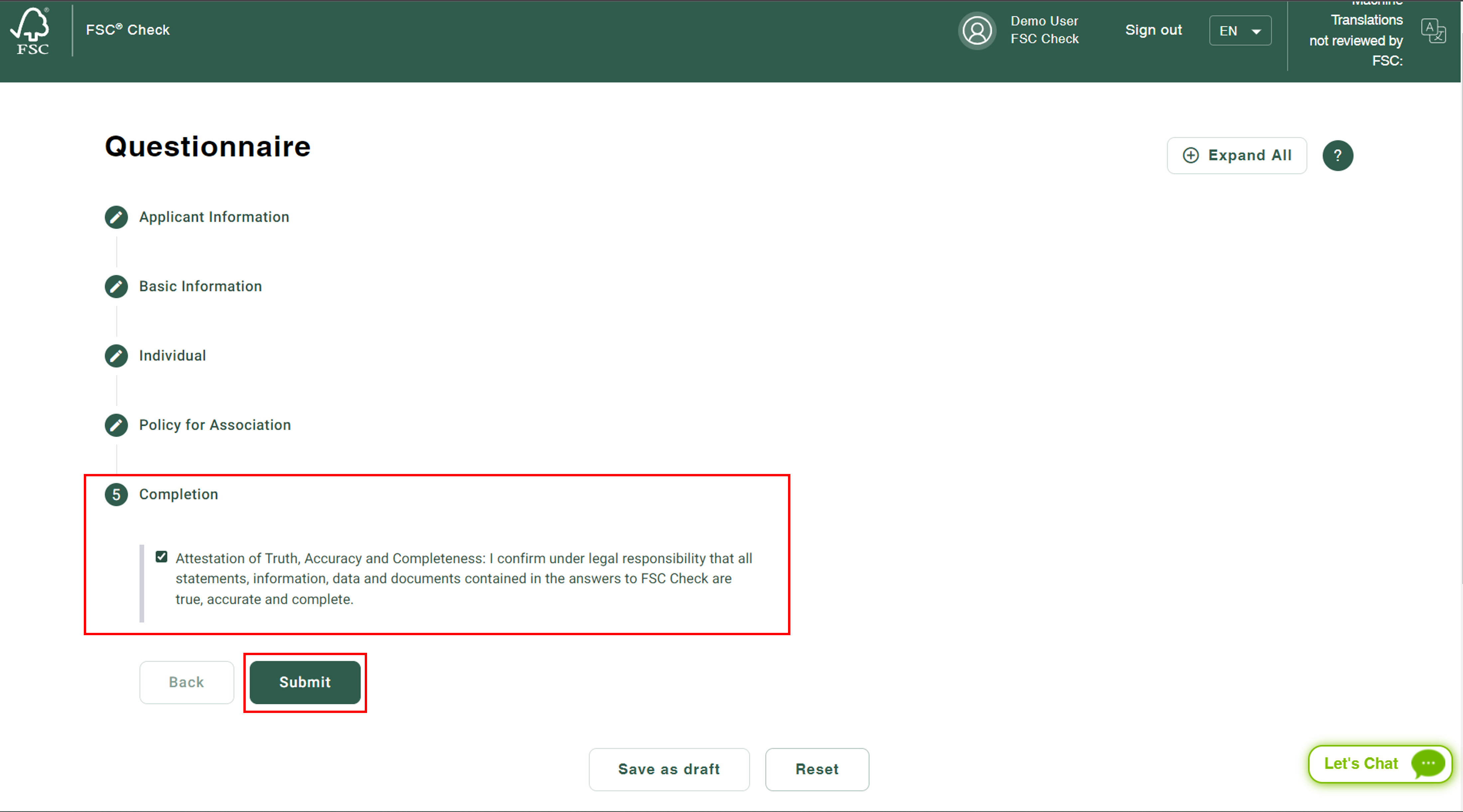
Task: Click the Demo User FSC Check name
Action: coord(1044,30)
